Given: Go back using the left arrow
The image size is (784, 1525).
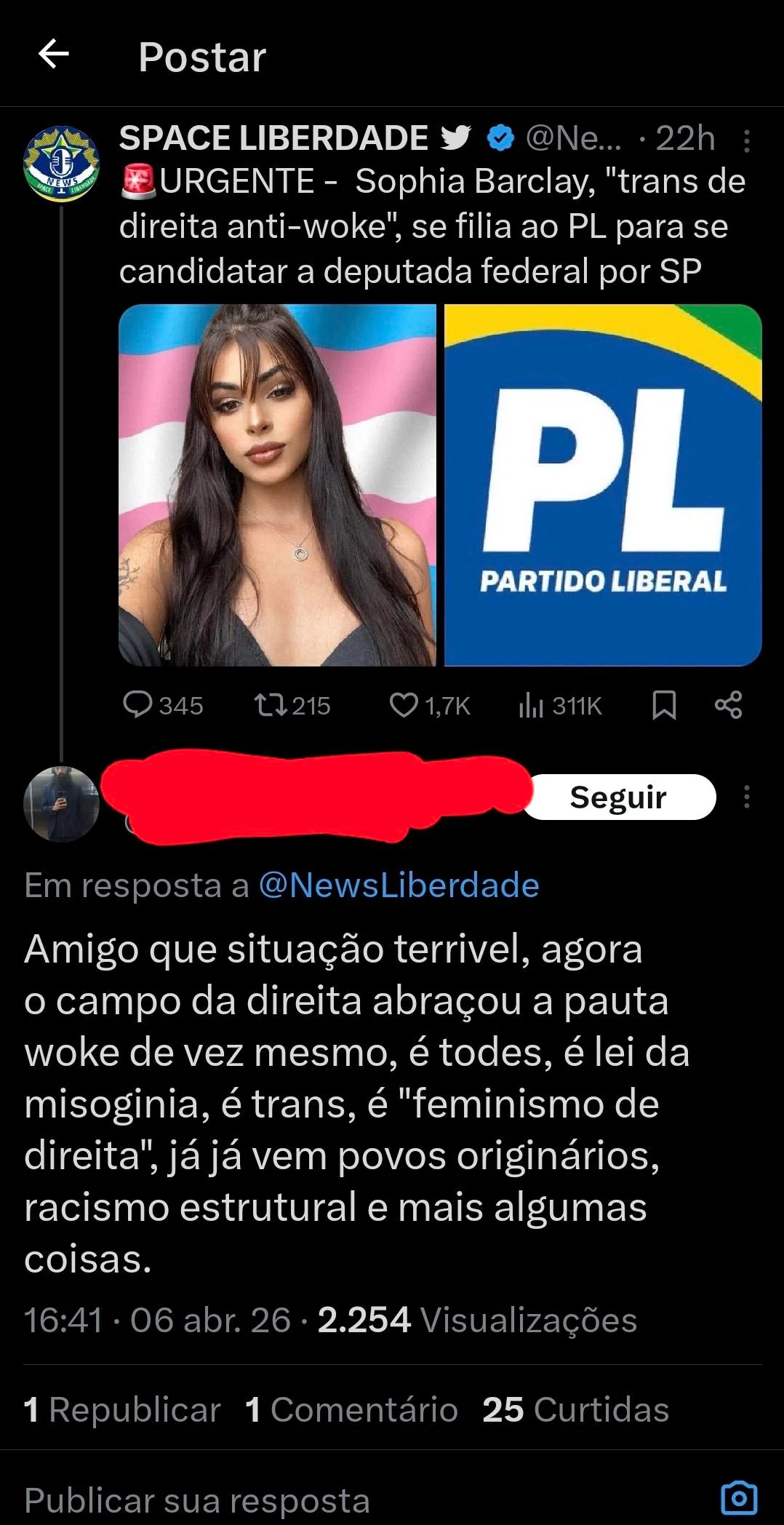Looking at the screenshot, I should click(x=54, y=55).
